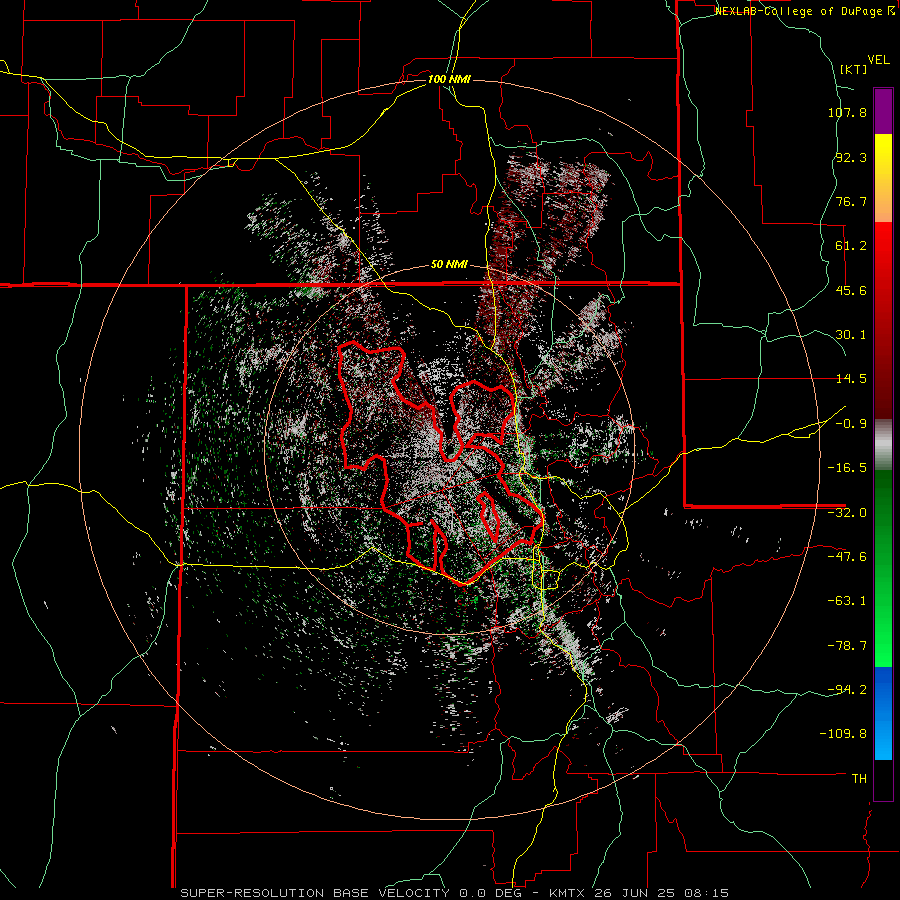Screen dimensions: 900x900
Task: Click the NEXLAB-College of DuPage watermark text
Action: (805, 11)
